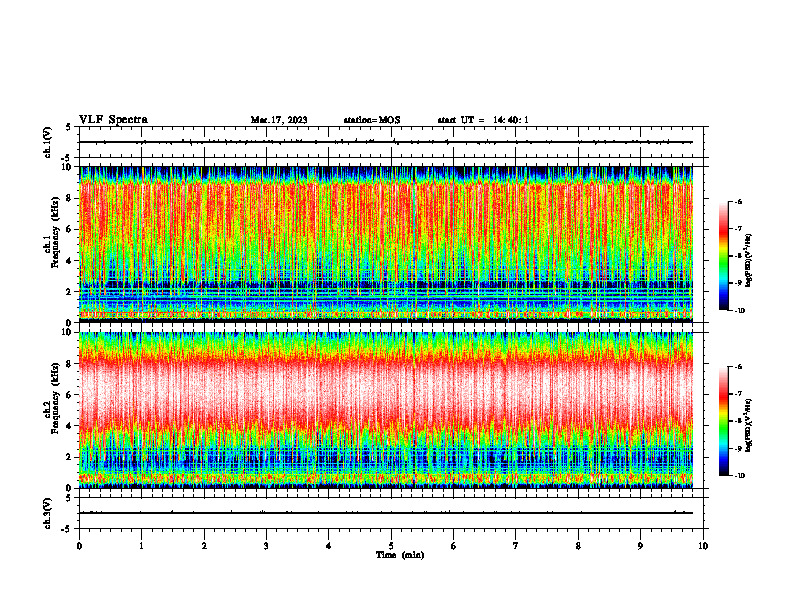Click the ch.1 voltage waveform trace

[x=386, y=142]
